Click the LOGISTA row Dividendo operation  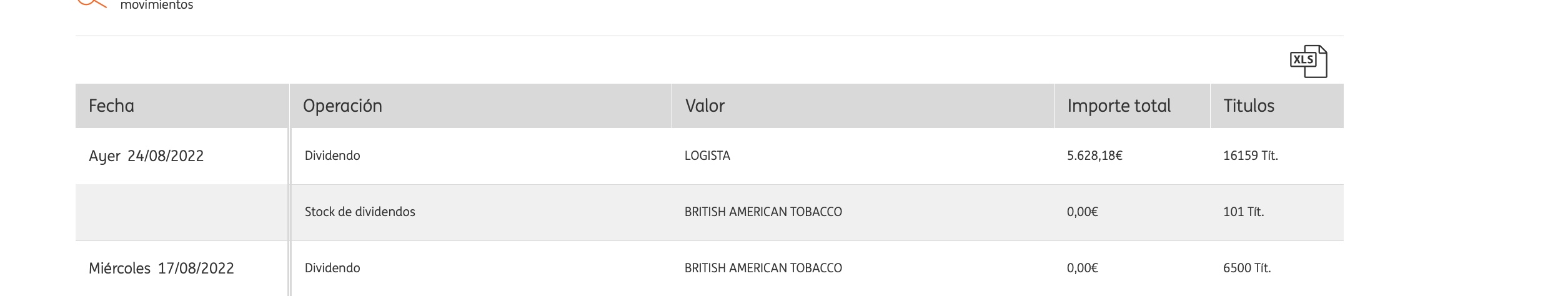point(332,155)
